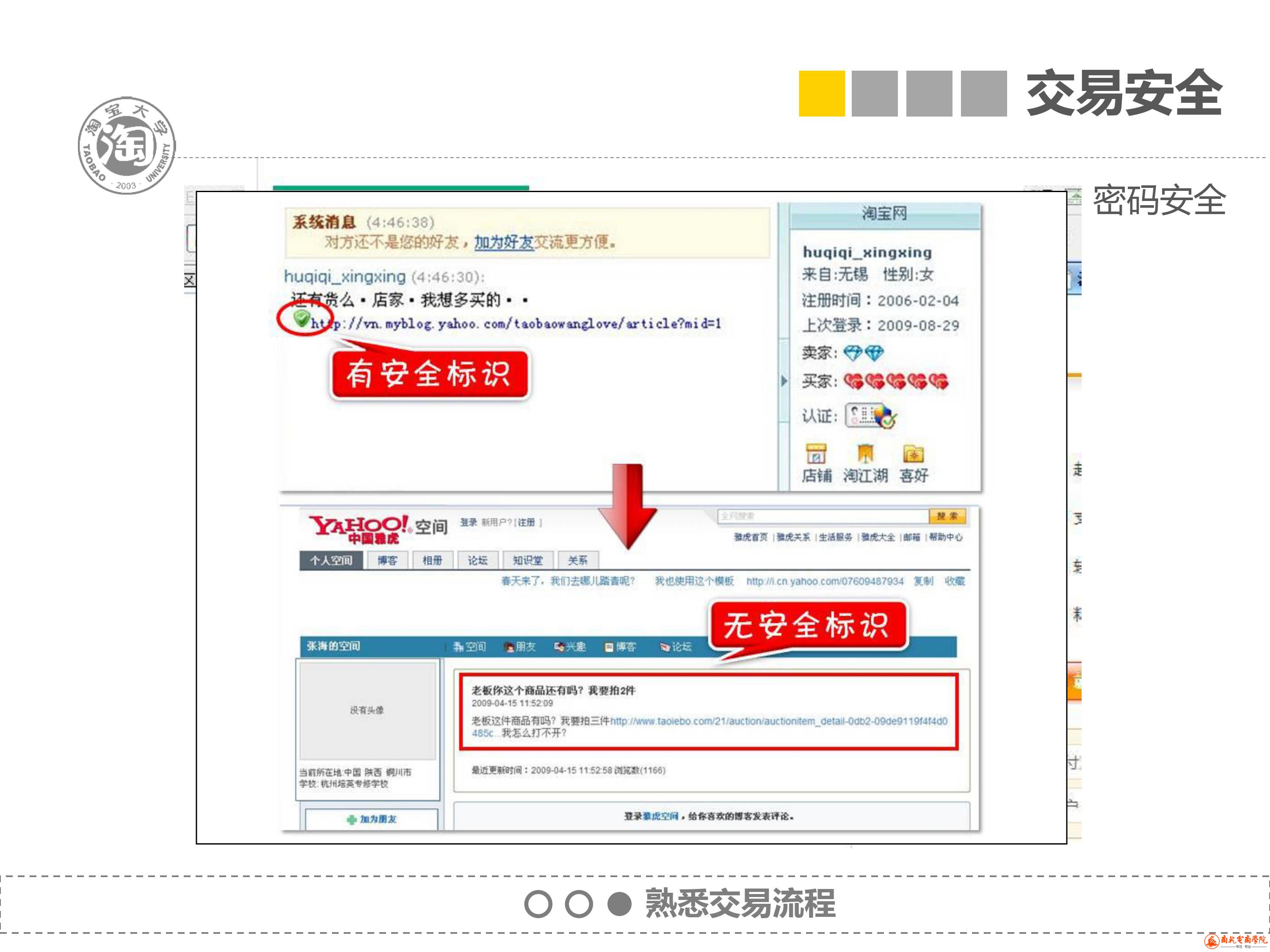Viewport: 1270px width, 952px height.
Task: Click the buyer red hearts rating
Action: click(x=896, y=381)
